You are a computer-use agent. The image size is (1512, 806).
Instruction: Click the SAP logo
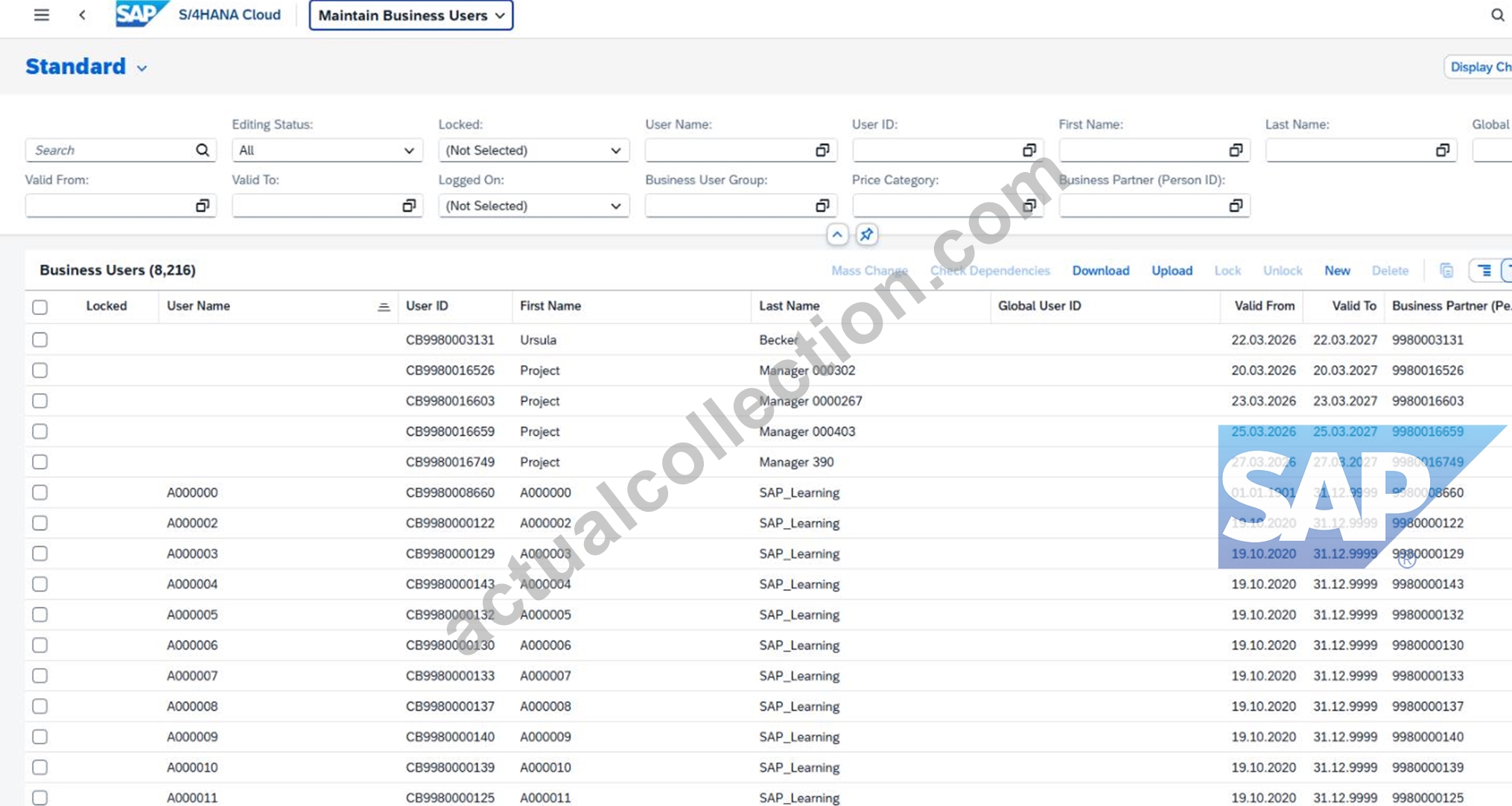(140, 14)
